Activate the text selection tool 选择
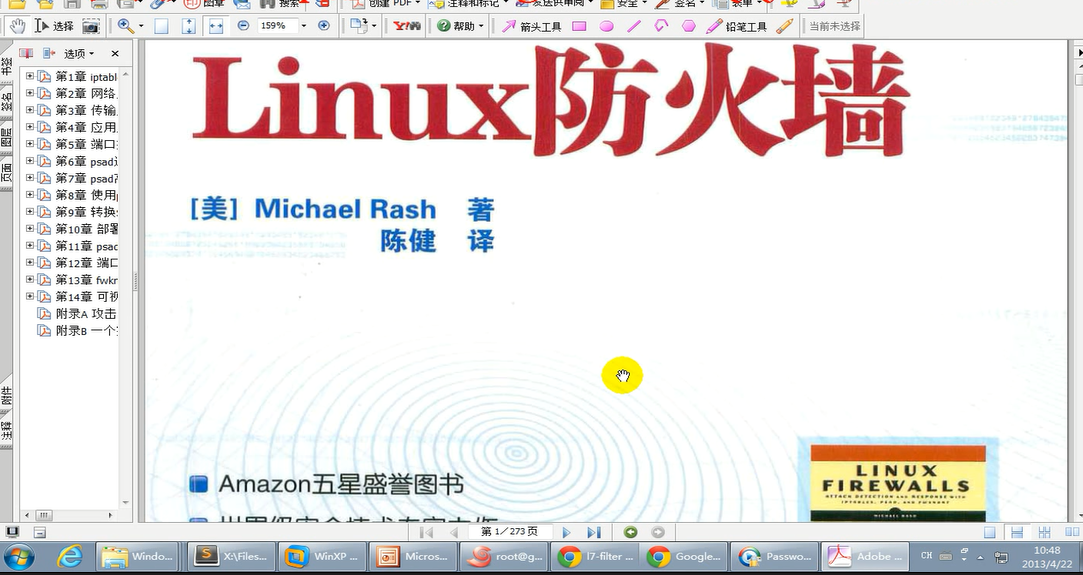Viewport: 1083px width, 575px height. pyautogui.click(x=55, y=26)
